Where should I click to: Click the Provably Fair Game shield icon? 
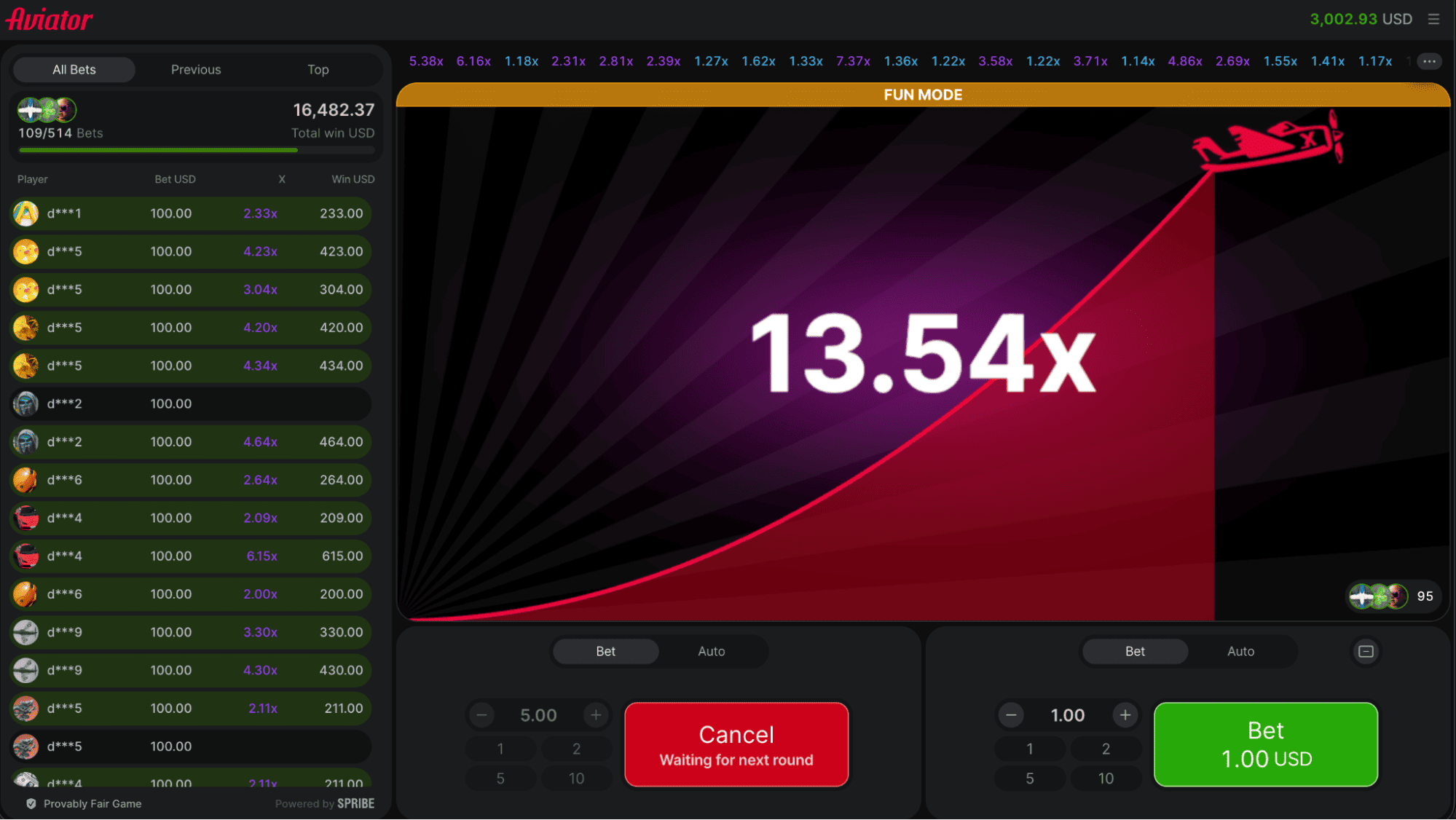tap(31, 804)
